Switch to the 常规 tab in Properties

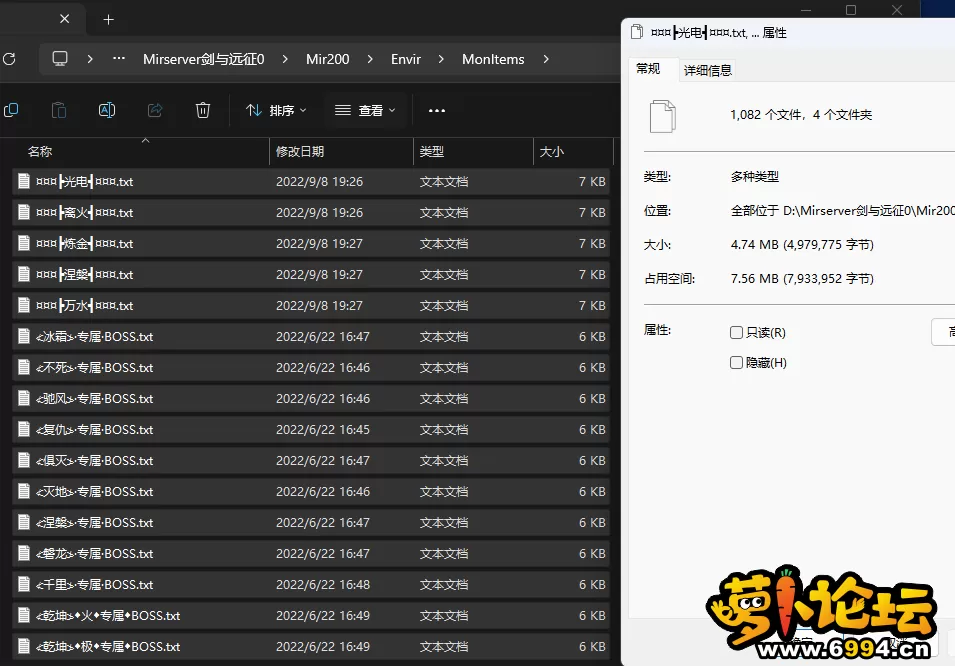coord(648,68)
